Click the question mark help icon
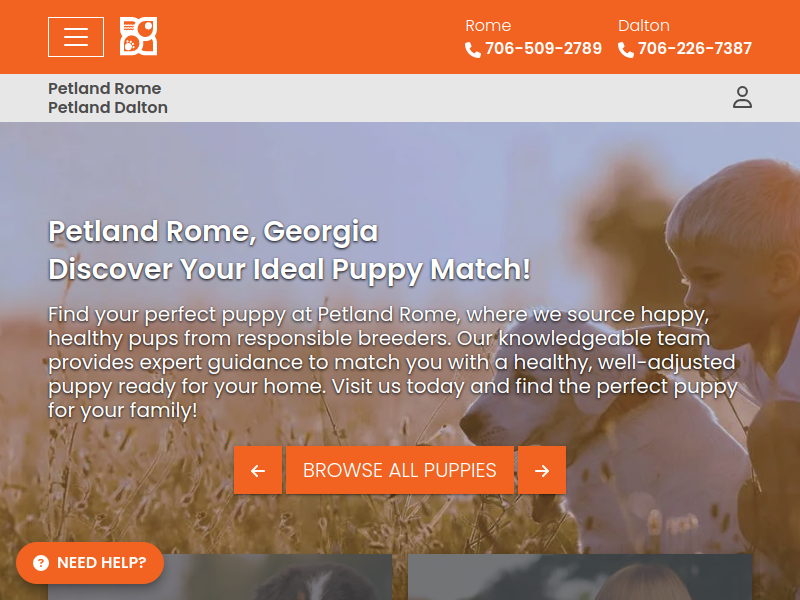 pos(41,563)
